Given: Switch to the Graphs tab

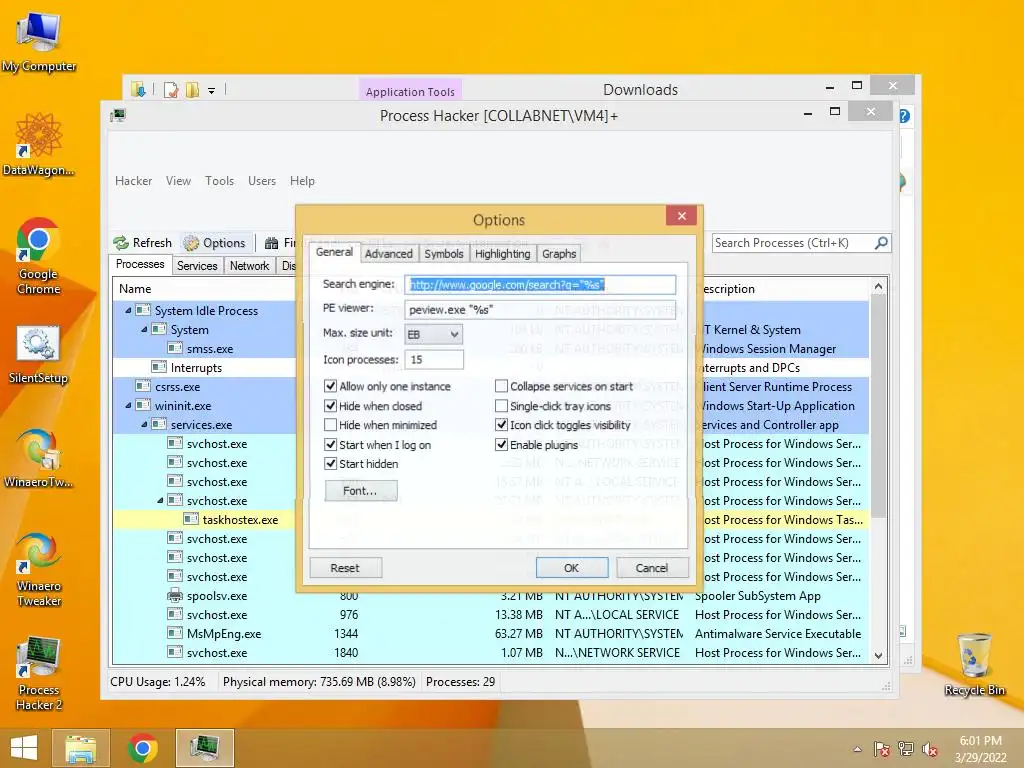Looking at the screenshot, I should tap(559, 253).
